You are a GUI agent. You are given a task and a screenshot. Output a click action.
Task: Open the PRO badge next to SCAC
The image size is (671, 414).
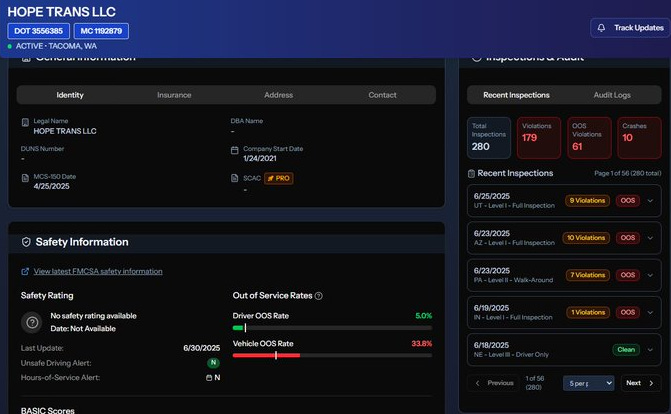279,178
